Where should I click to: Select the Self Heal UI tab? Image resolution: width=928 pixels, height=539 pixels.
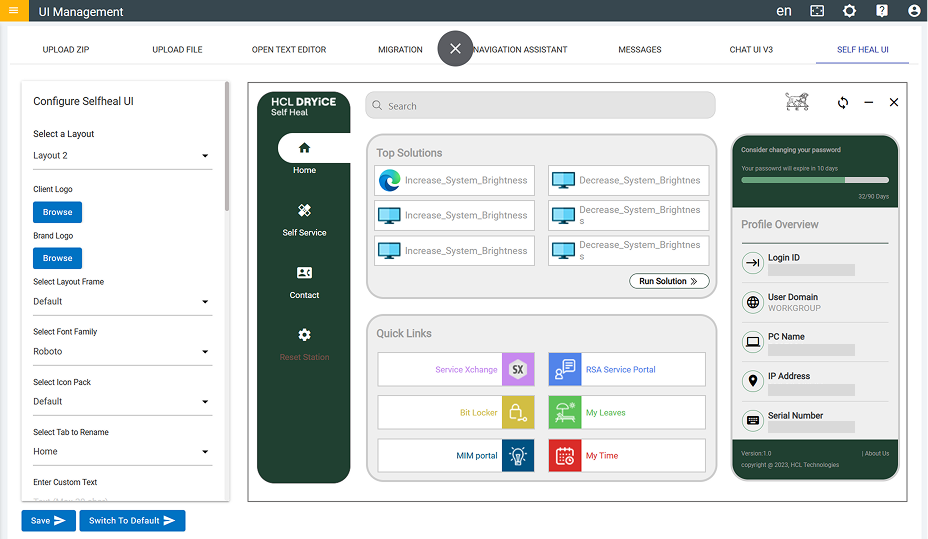tap(862, 50)
